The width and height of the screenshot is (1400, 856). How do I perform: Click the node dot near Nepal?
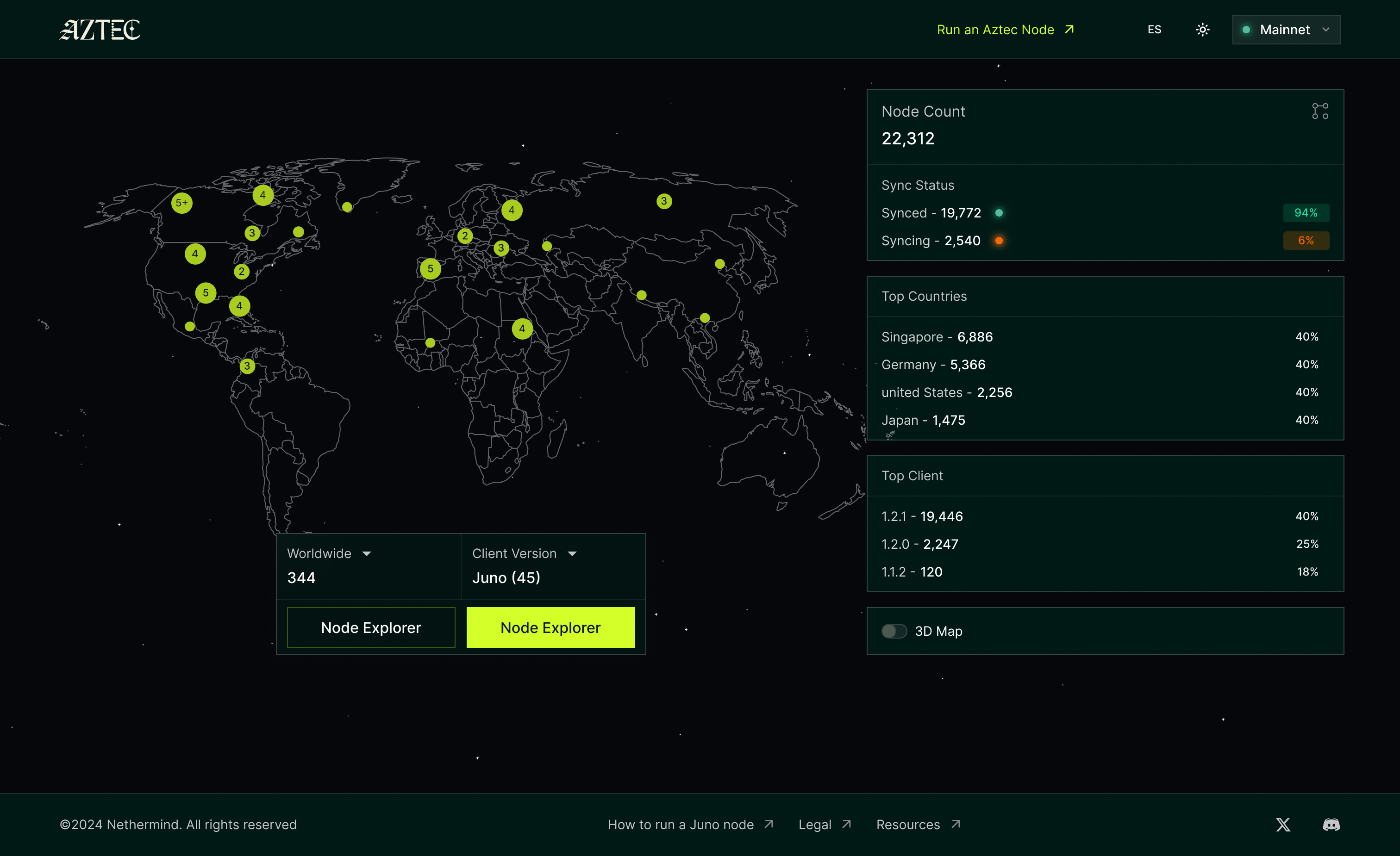coord(642,295)
